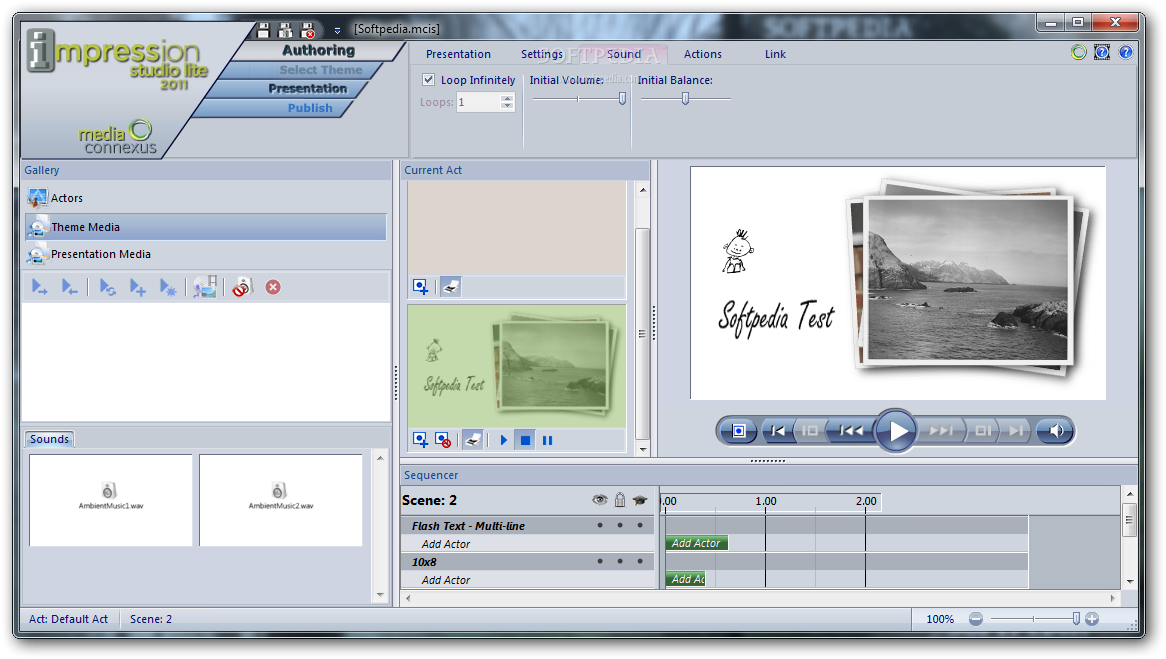Click the Save floppy icon in title bar
1166x659 pixels.
coord(263,30)
